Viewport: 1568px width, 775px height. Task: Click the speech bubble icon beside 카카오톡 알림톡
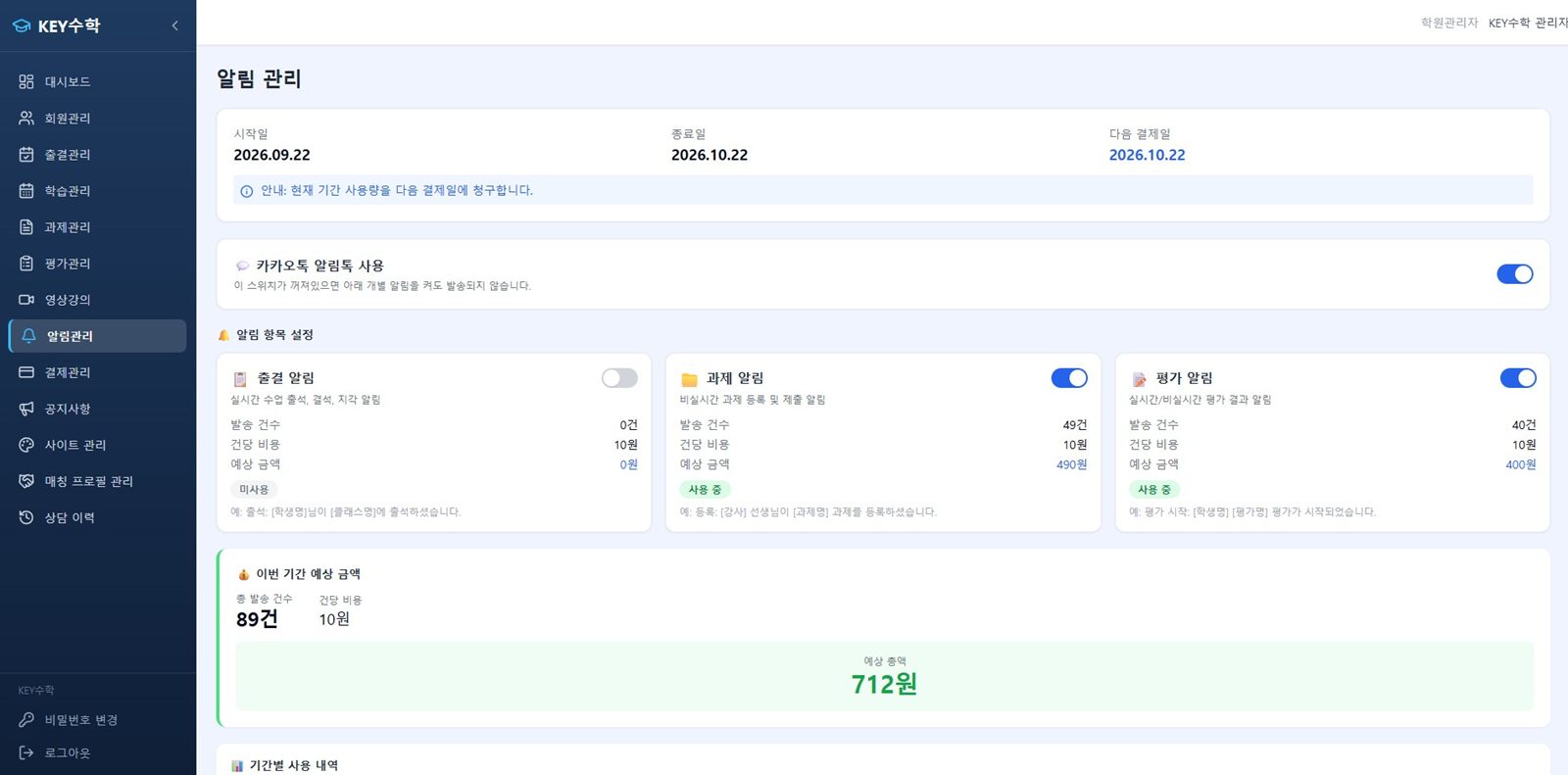pyautogui.click(x=242, y=266)
